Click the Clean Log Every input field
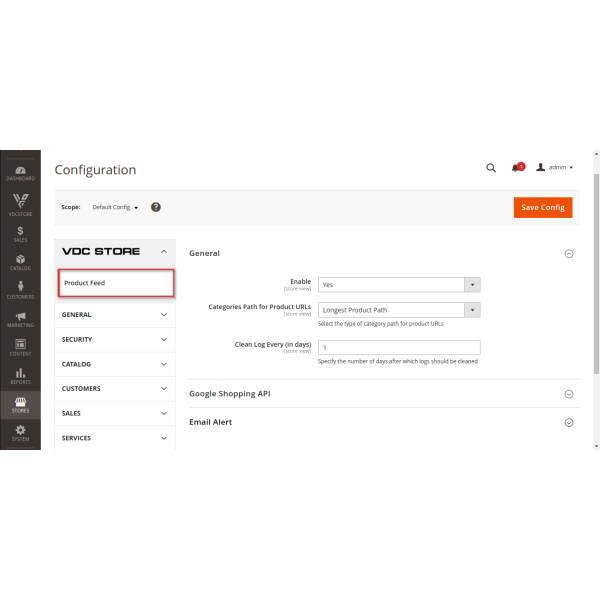Viewport: 600px width, 600px height. [399, 347]
